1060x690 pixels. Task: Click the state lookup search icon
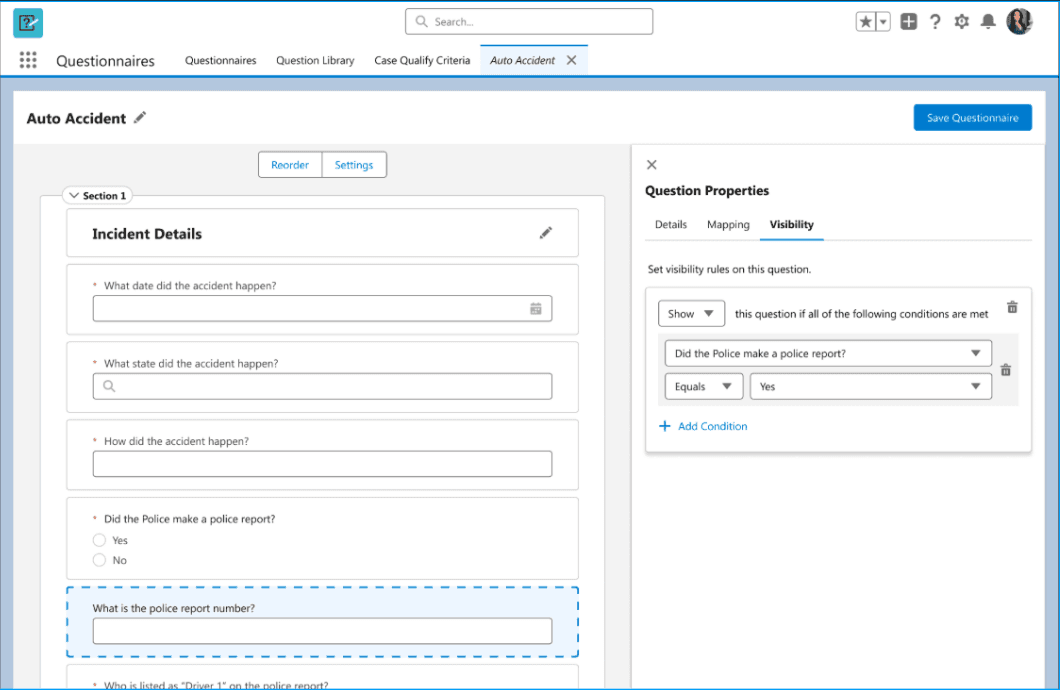109,387
